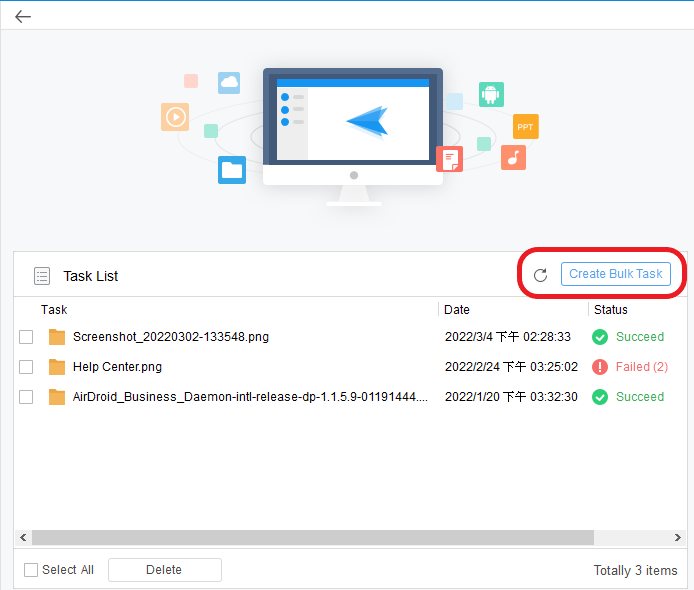This screenshot has width=694, height=590.
Task: Click scrollbar right arrow
Action: (x=678, y=537)
